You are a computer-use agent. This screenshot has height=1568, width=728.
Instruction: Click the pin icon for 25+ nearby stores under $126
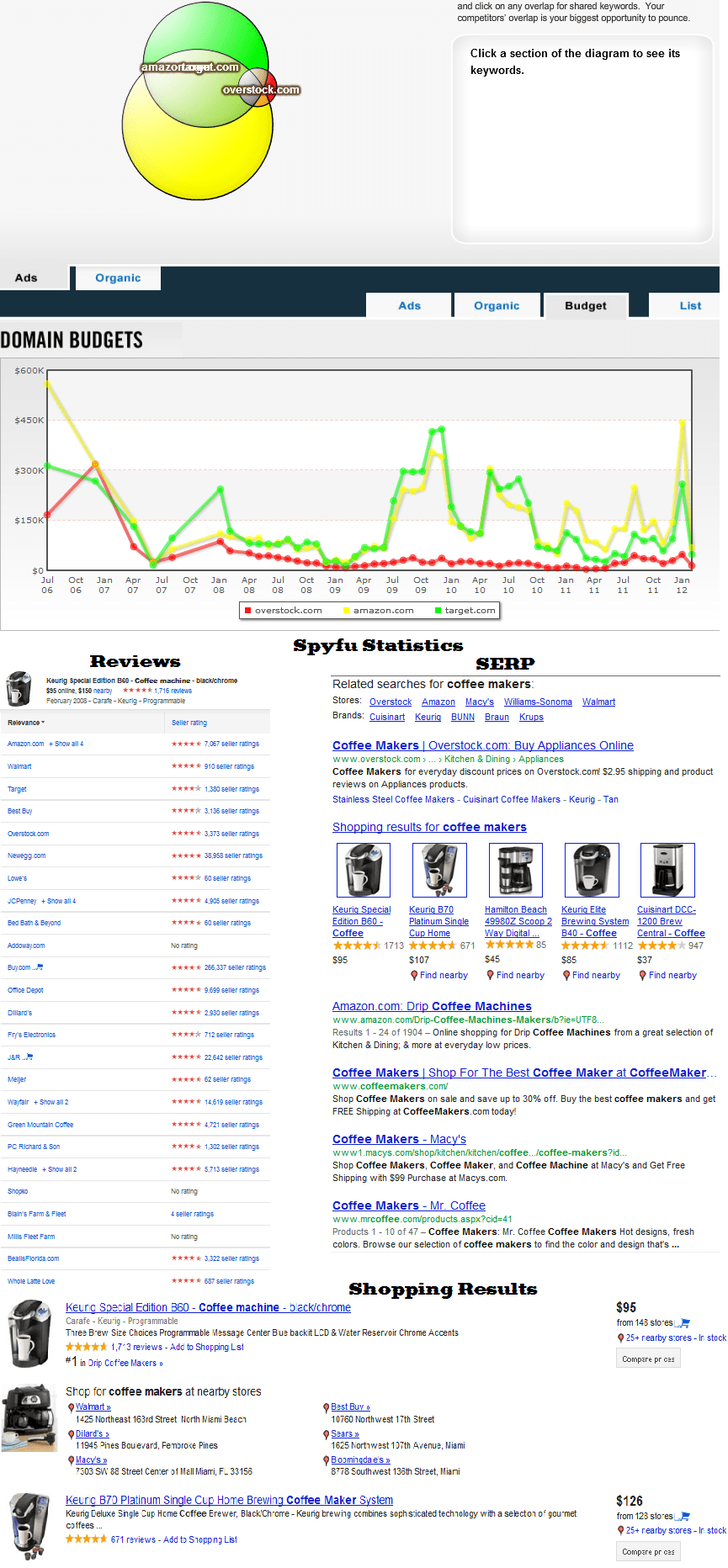point(621,1531)
